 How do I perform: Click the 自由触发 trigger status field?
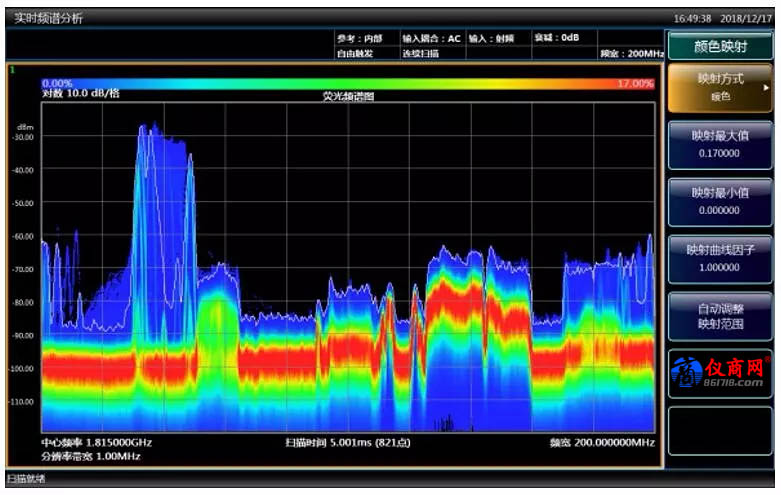[355, 54]
